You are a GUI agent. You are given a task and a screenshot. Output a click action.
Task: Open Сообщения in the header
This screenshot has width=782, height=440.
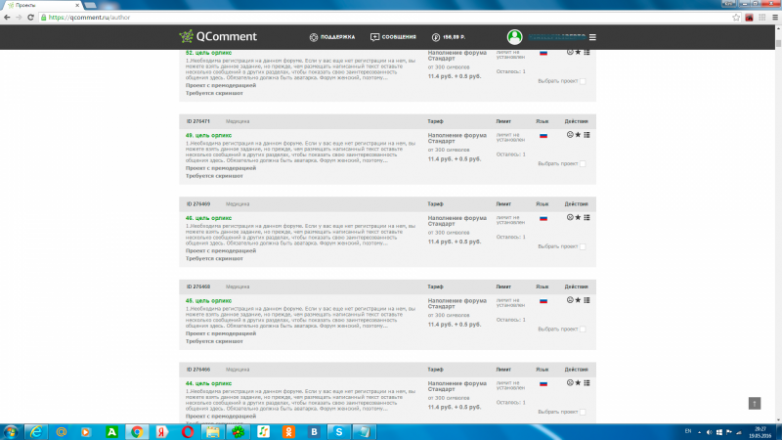(393, 37)
